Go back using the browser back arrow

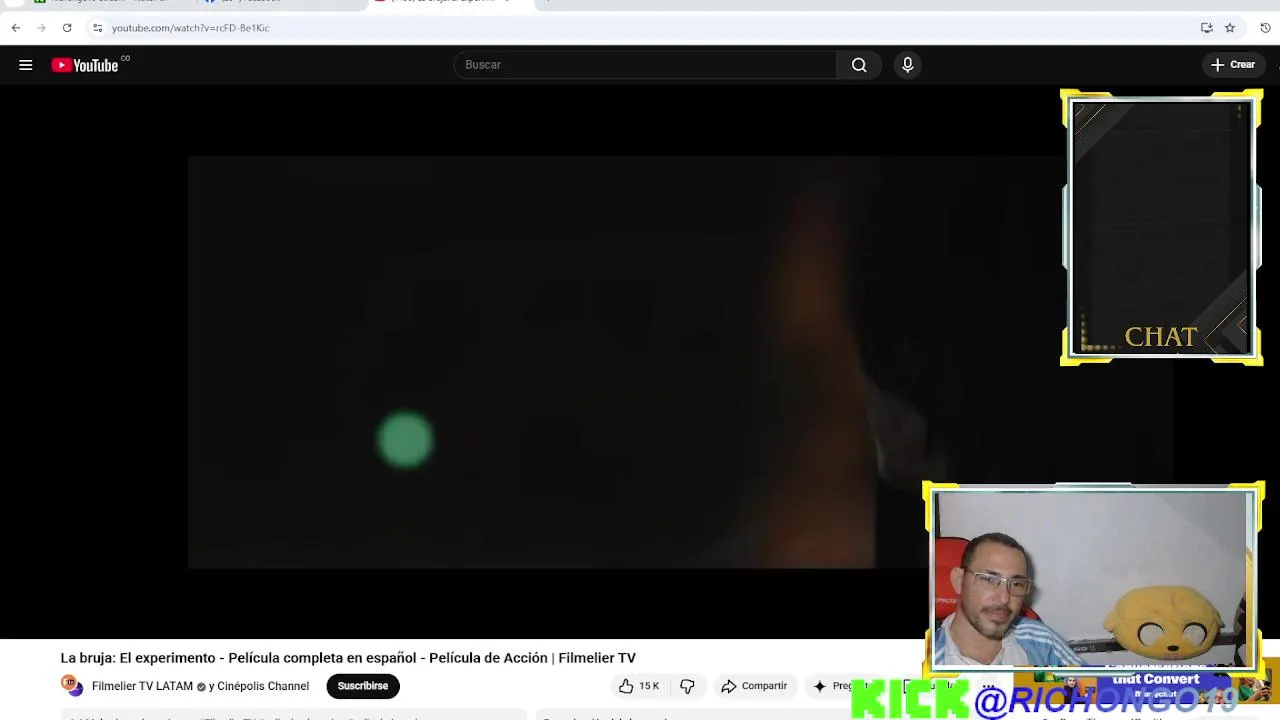click(16, 28)
